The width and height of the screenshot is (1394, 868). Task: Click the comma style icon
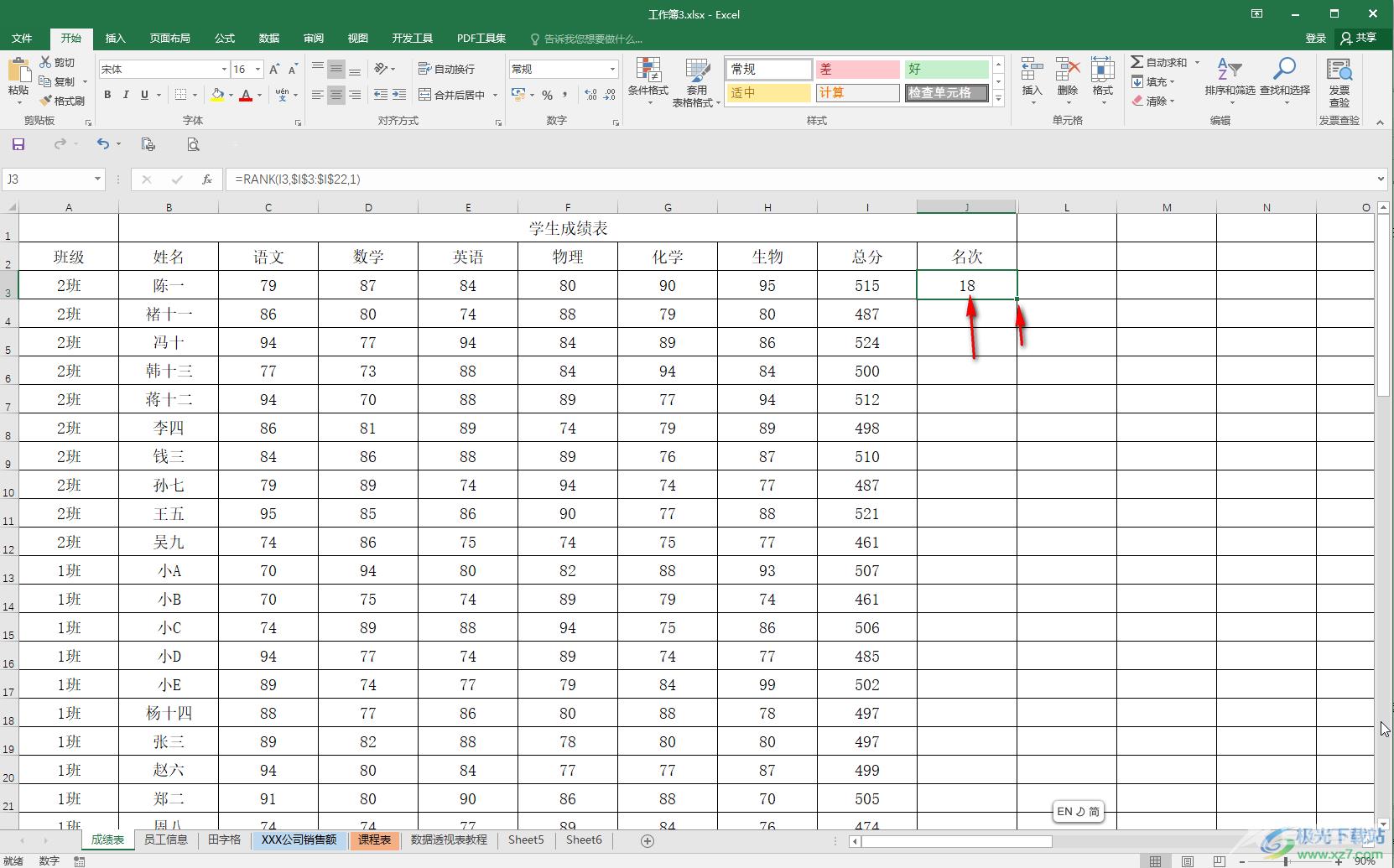pyautogui.click(x=565, y=96)
